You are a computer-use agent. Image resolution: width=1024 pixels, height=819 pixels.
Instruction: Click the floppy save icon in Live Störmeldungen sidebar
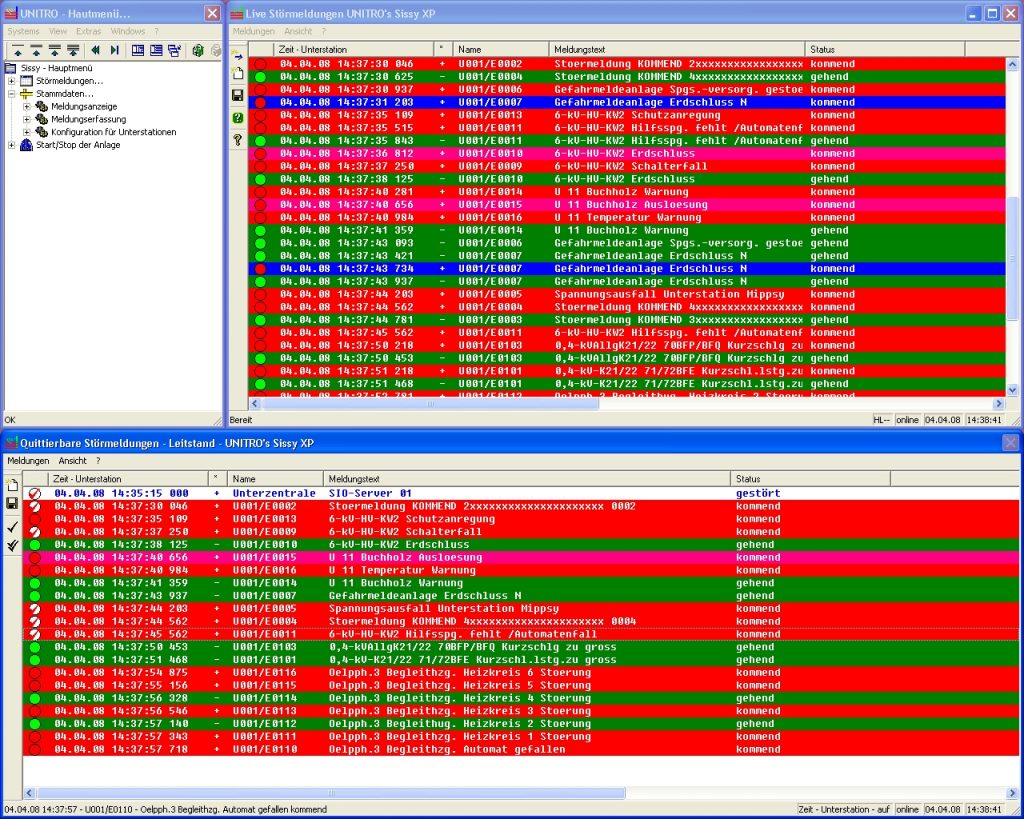click(x=238, y=95)
